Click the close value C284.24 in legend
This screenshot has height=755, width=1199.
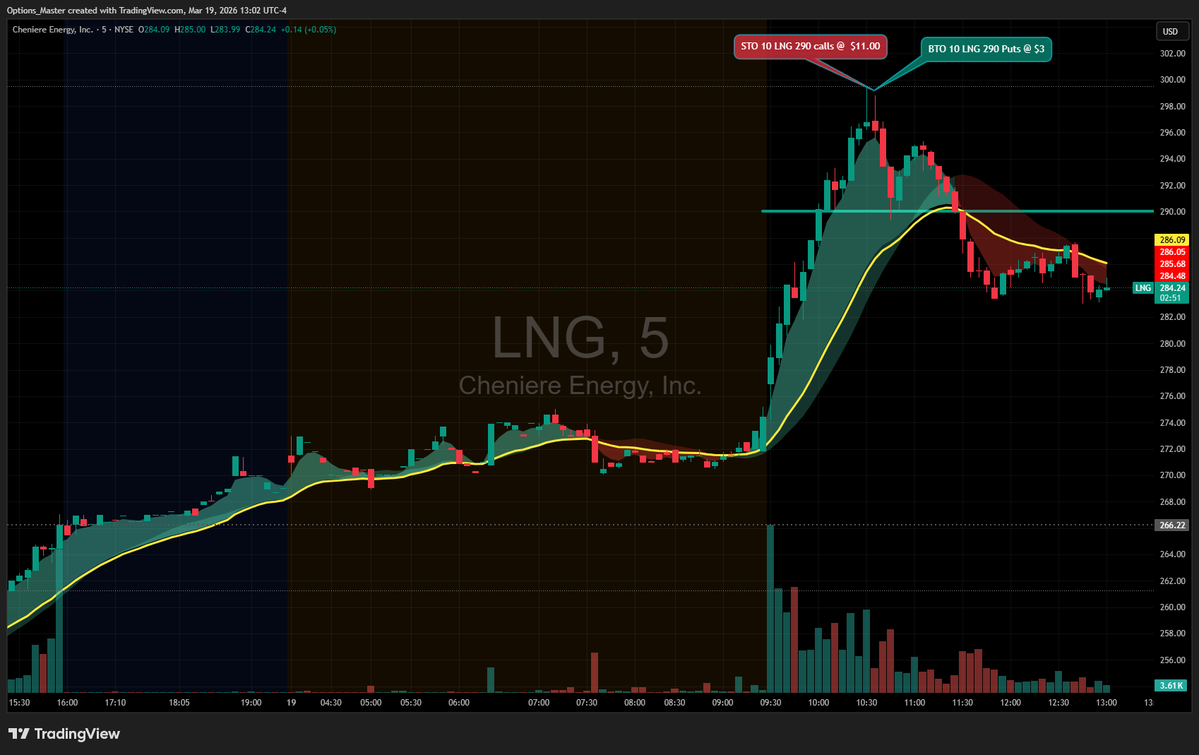pos(260,30)
